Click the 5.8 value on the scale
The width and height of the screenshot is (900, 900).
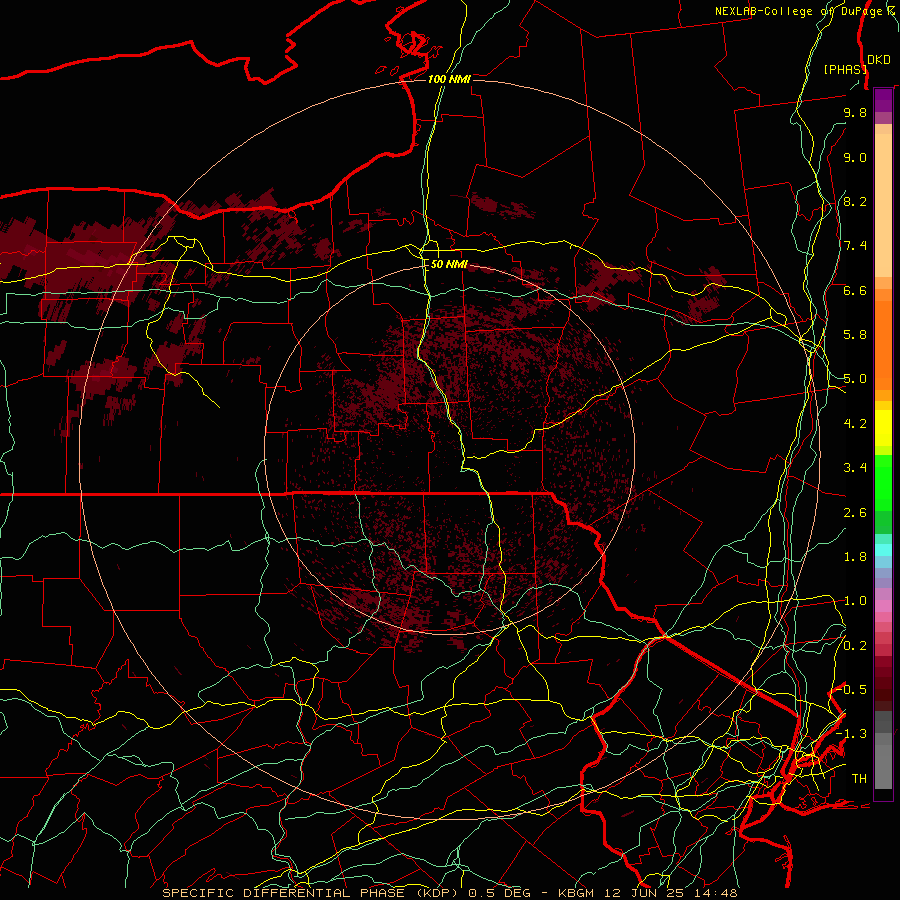(855, 335)
